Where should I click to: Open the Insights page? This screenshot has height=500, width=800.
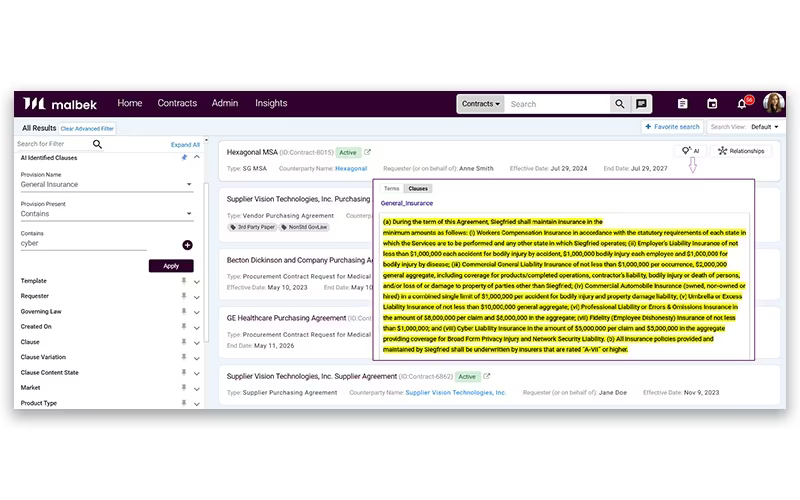pyautogui.click(x=271, y=103)
